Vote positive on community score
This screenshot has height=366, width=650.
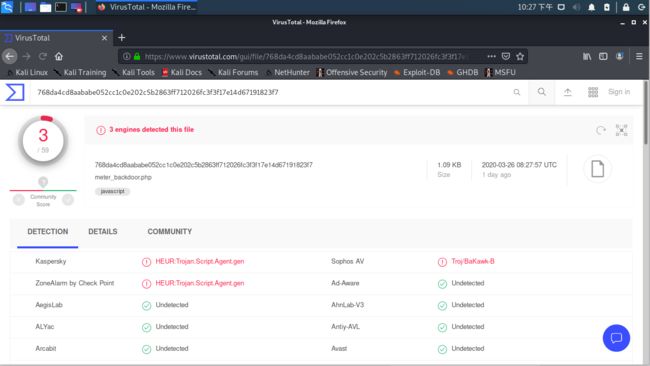[68, 200]
